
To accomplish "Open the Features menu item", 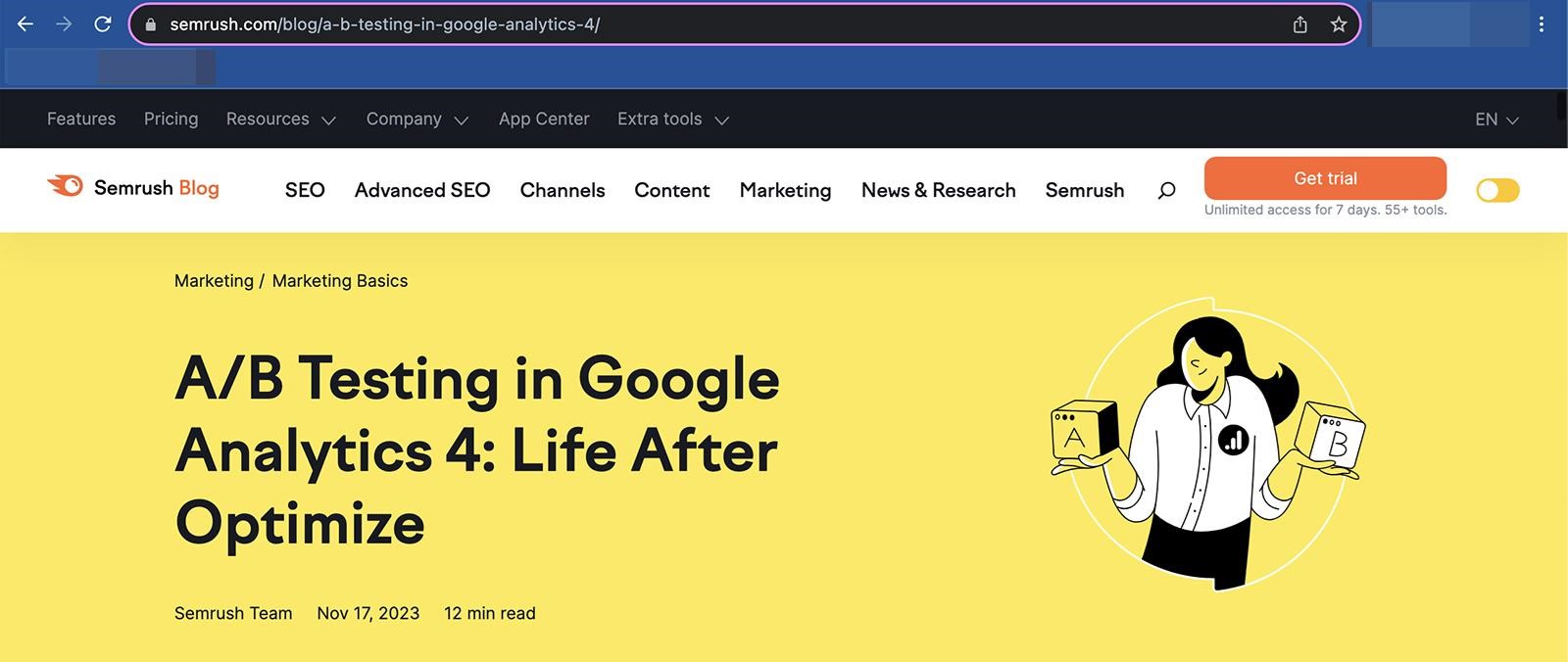I will click(81, 118).
